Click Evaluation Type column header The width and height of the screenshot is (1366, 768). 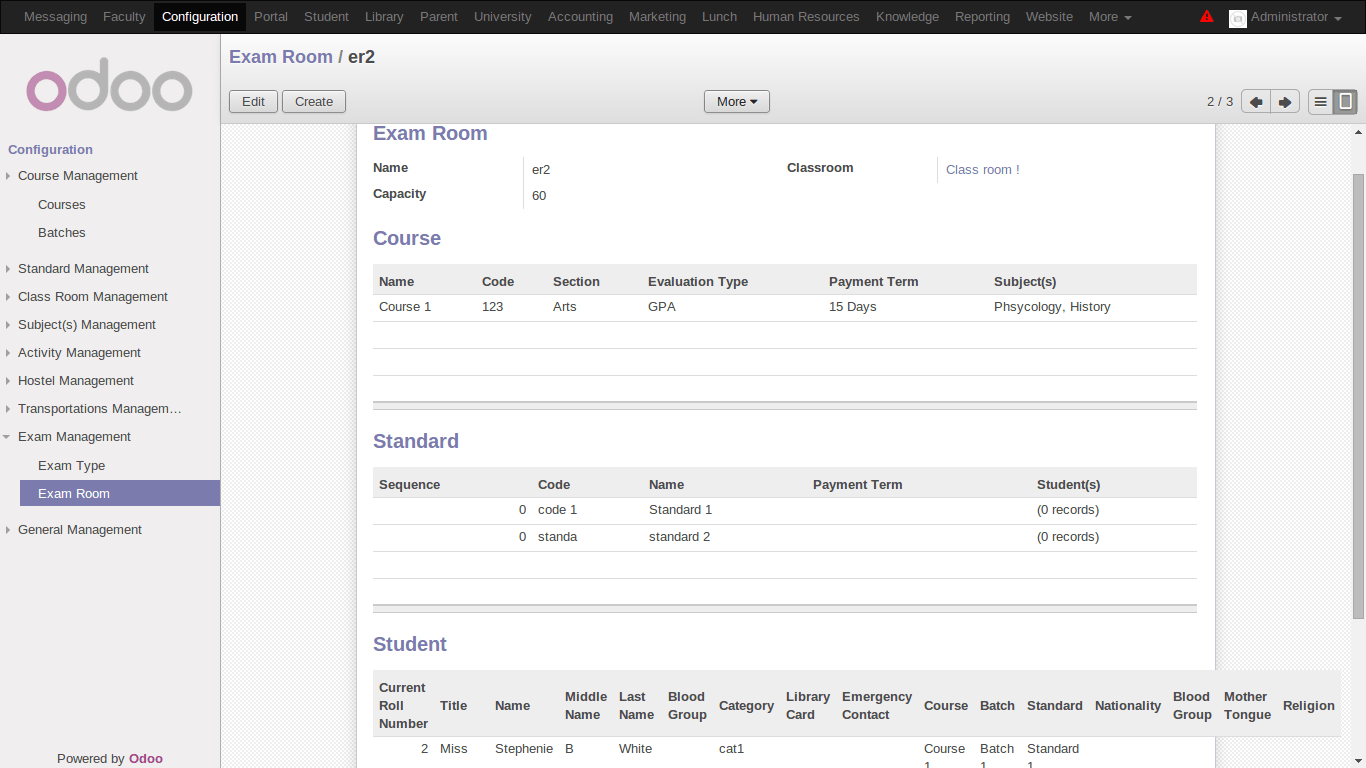click(698, 282)
